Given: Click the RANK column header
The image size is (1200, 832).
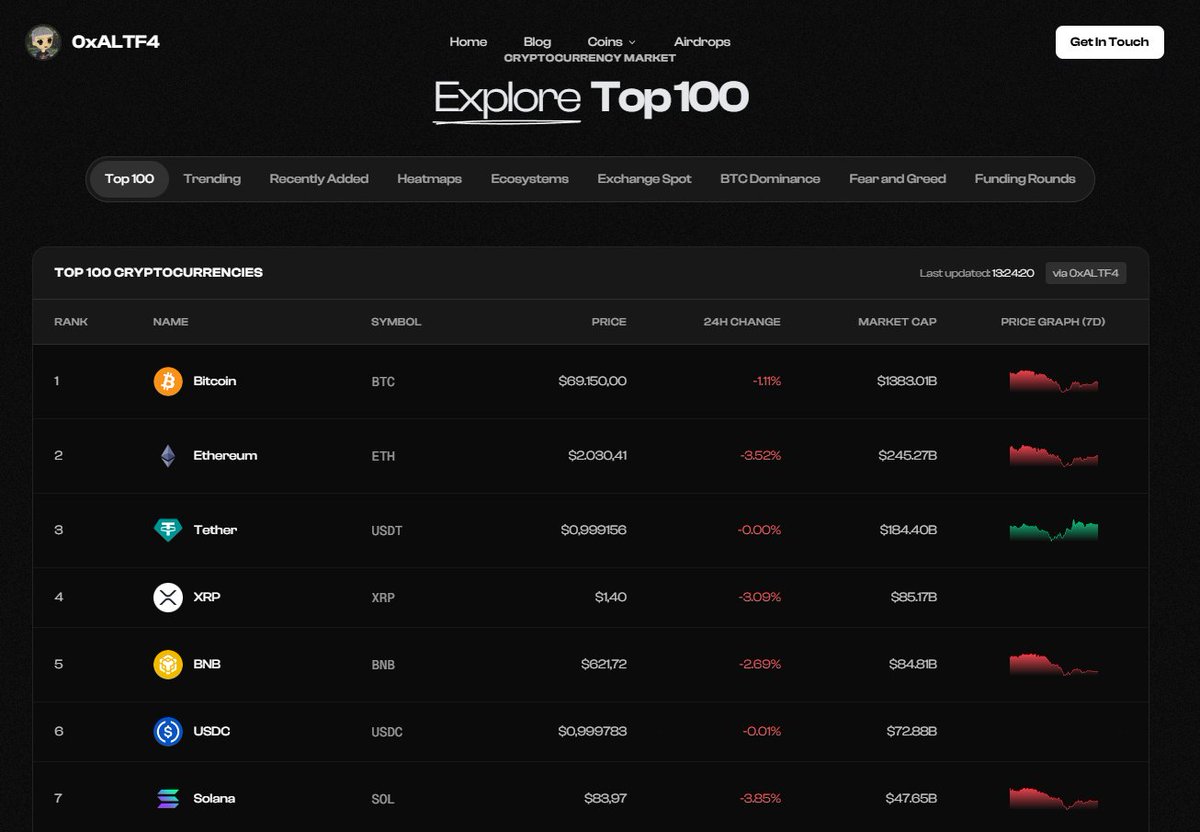Looking at the screenshot, I should (71, 322).
